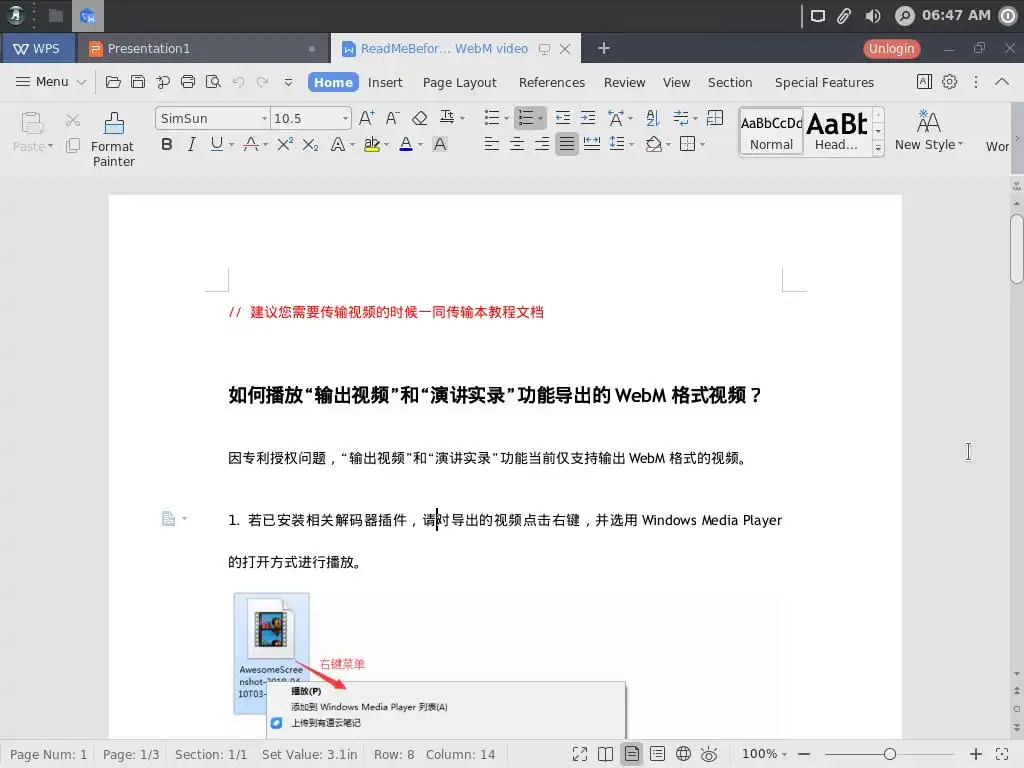This screenshot has height=768, width=1024.
Task: Apply Superscript formatting
Action: pos(285,144)
